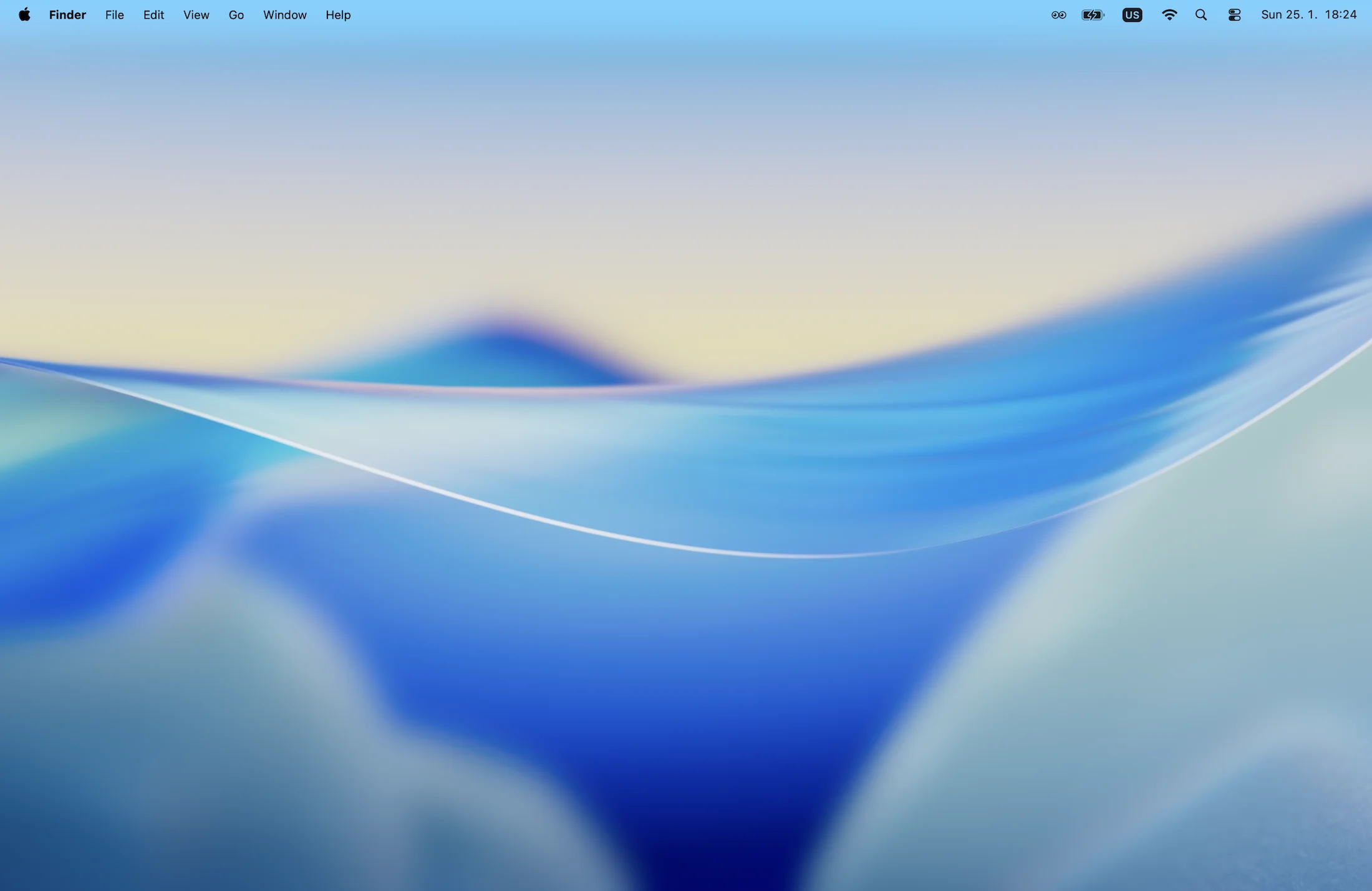Open the battery charging status icon

click(x=1093, y=15)
